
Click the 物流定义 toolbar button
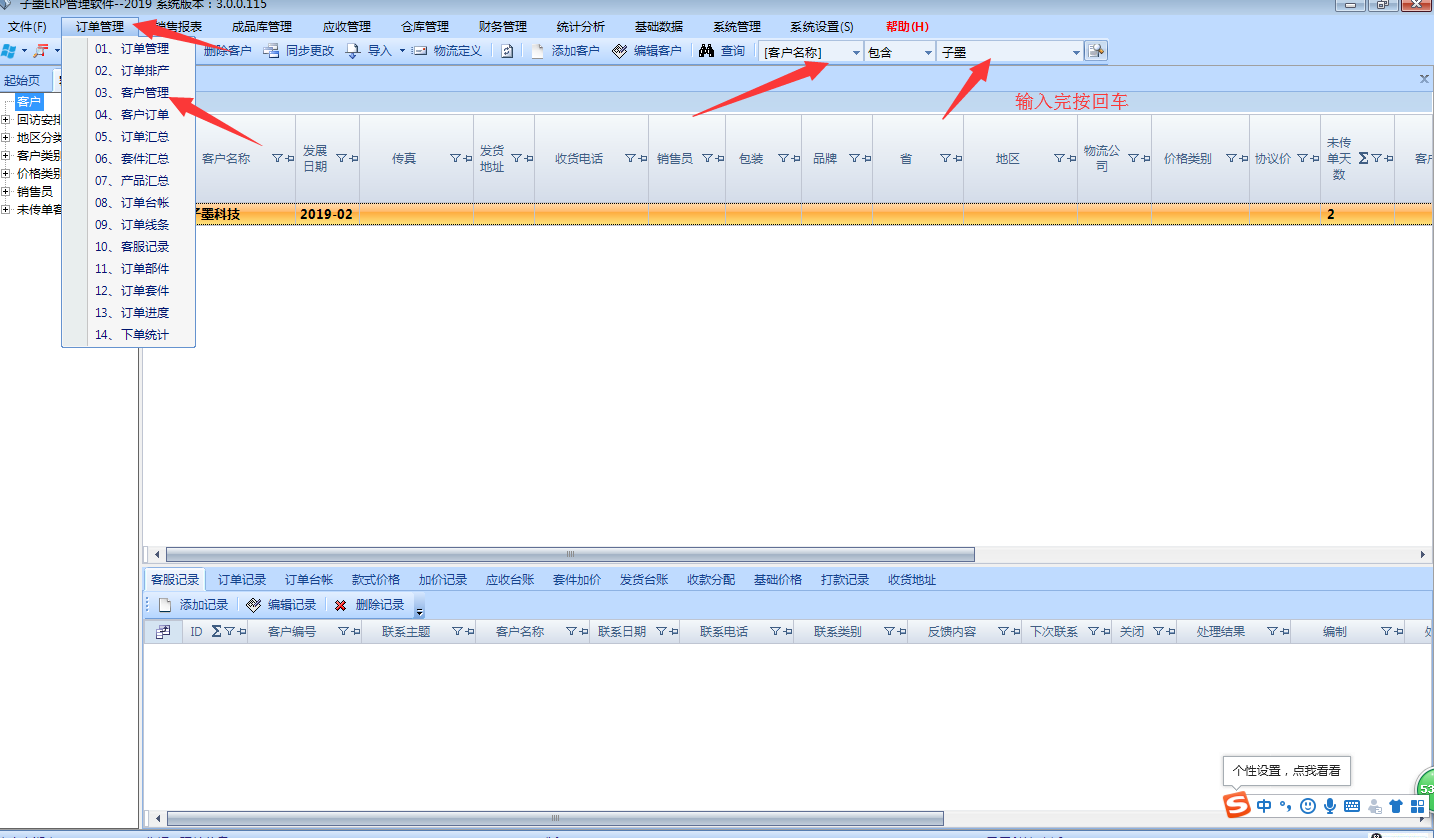tap(446, 51)
